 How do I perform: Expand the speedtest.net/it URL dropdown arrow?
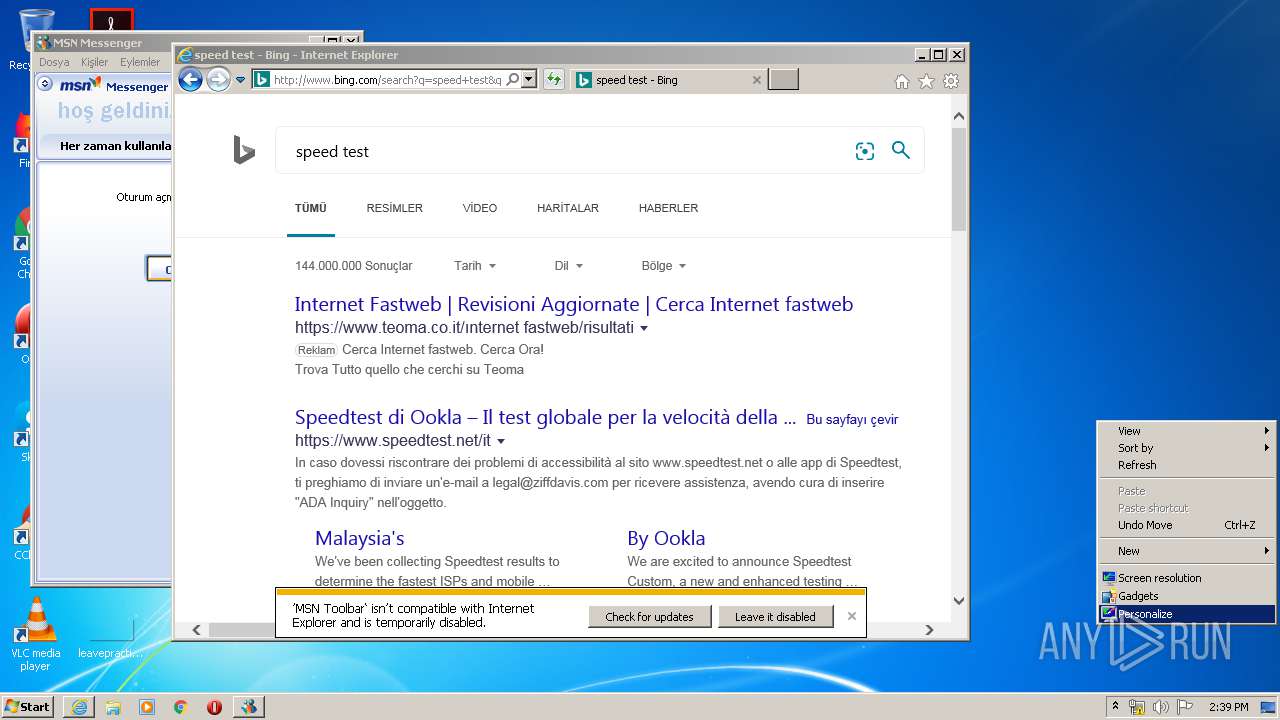point(501,441)
